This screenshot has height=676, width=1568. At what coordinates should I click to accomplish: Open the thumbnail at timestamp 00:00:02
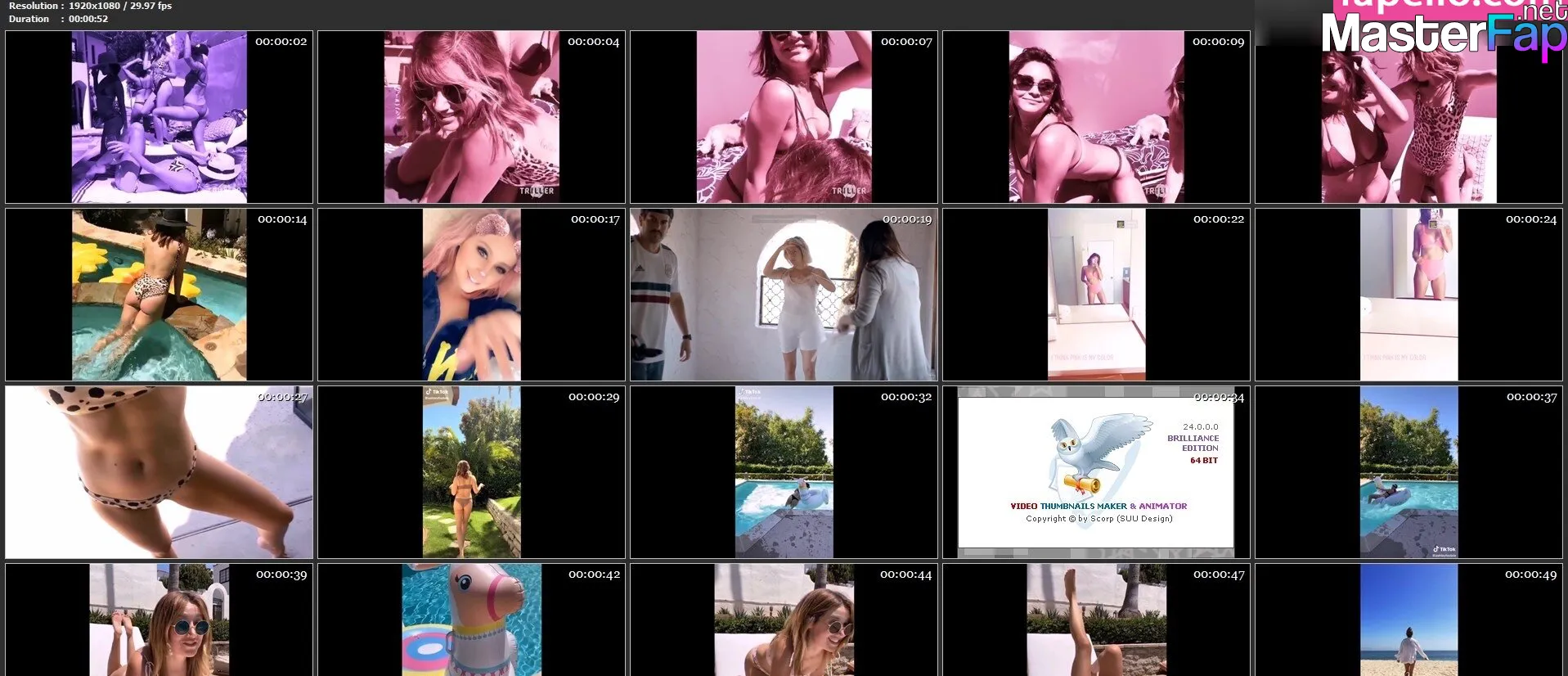click(159, 117)
